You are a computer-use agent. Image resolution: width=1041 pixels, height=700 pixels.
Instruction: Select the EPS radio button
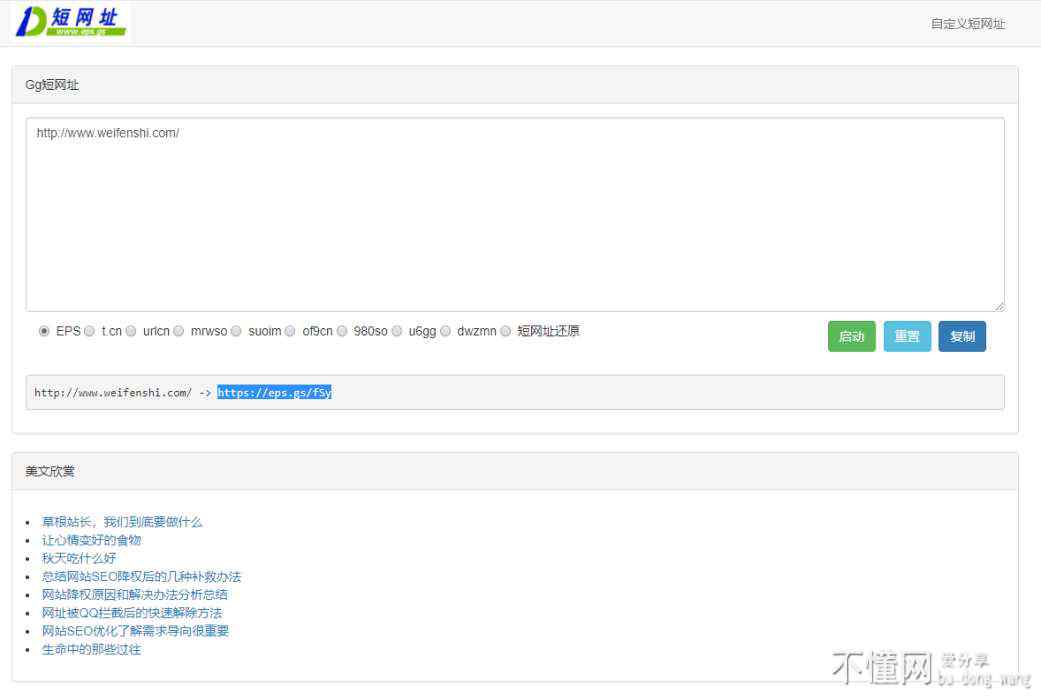point(44,331)
